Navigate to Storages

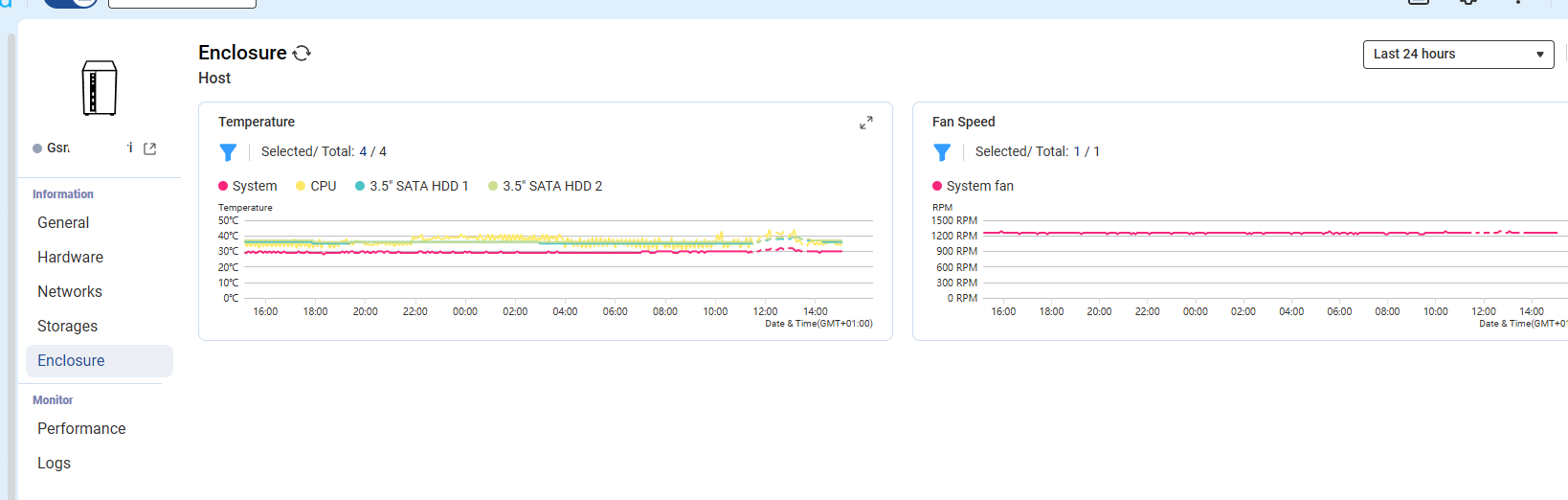(67, 326)
